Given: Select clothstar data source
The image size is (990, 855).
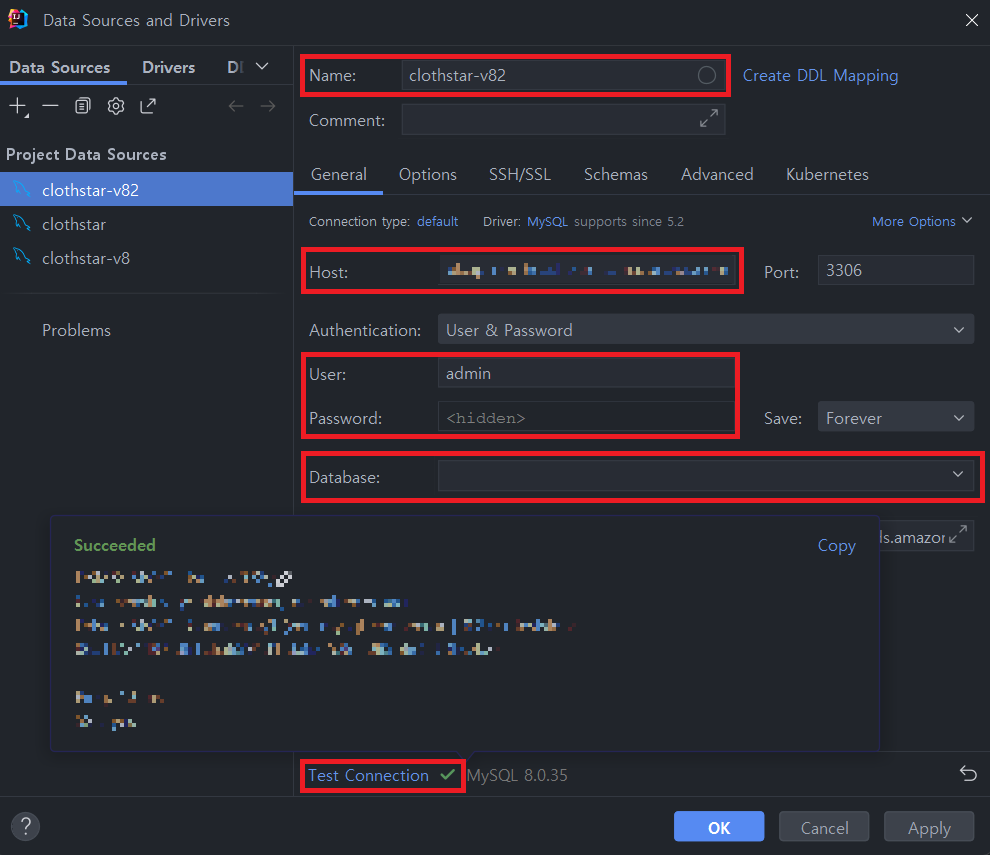Looking at the screenshot, I should 146,224.
